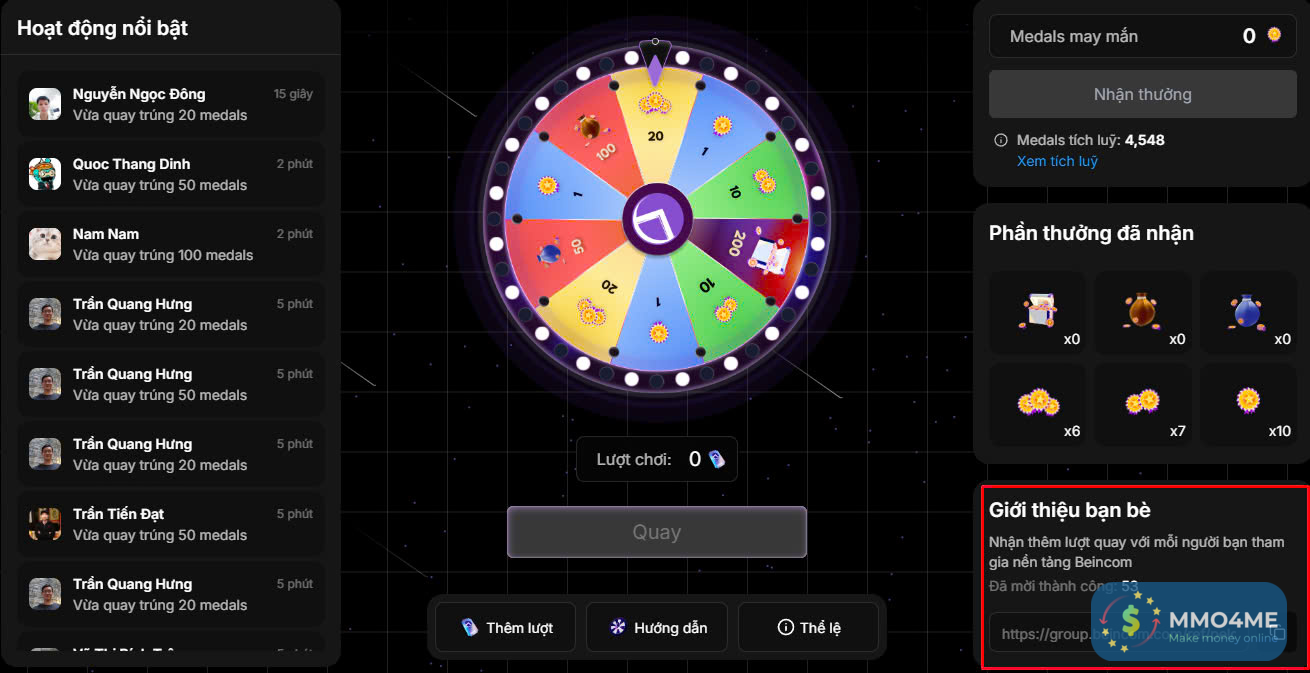1310x673 pixels.
Task: Open the Xem tích luỹ link
Action: pyautogui.click(x=1057, y=161)
